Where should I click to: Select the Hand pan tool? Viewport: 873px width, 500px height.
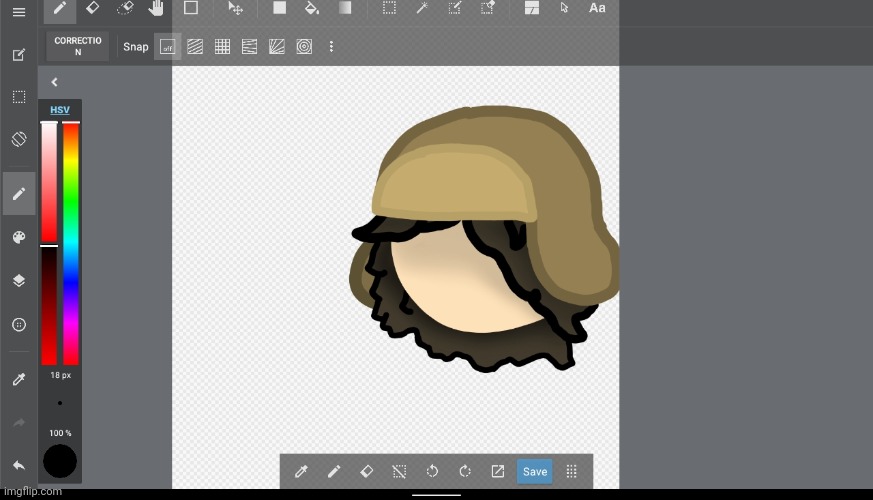[x=156, y=8]
